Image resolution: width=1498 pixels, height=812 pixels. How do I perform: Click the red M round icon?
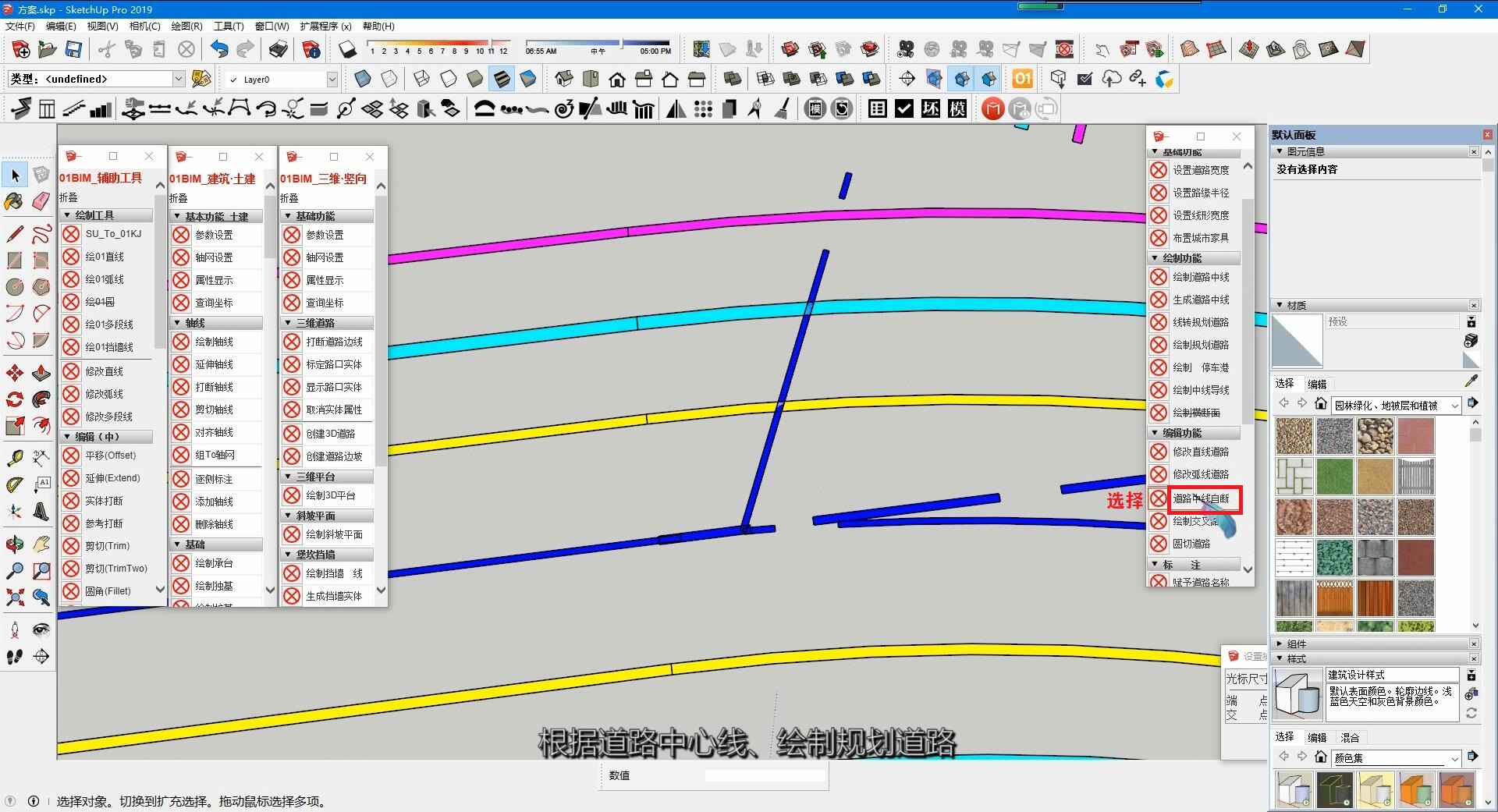pos(992,109)
